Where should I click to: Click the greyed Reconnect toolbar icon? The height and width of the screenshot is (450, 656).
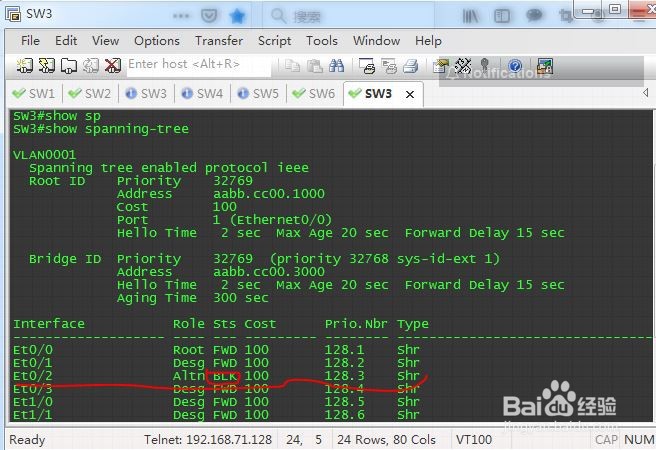coord(91,66)
